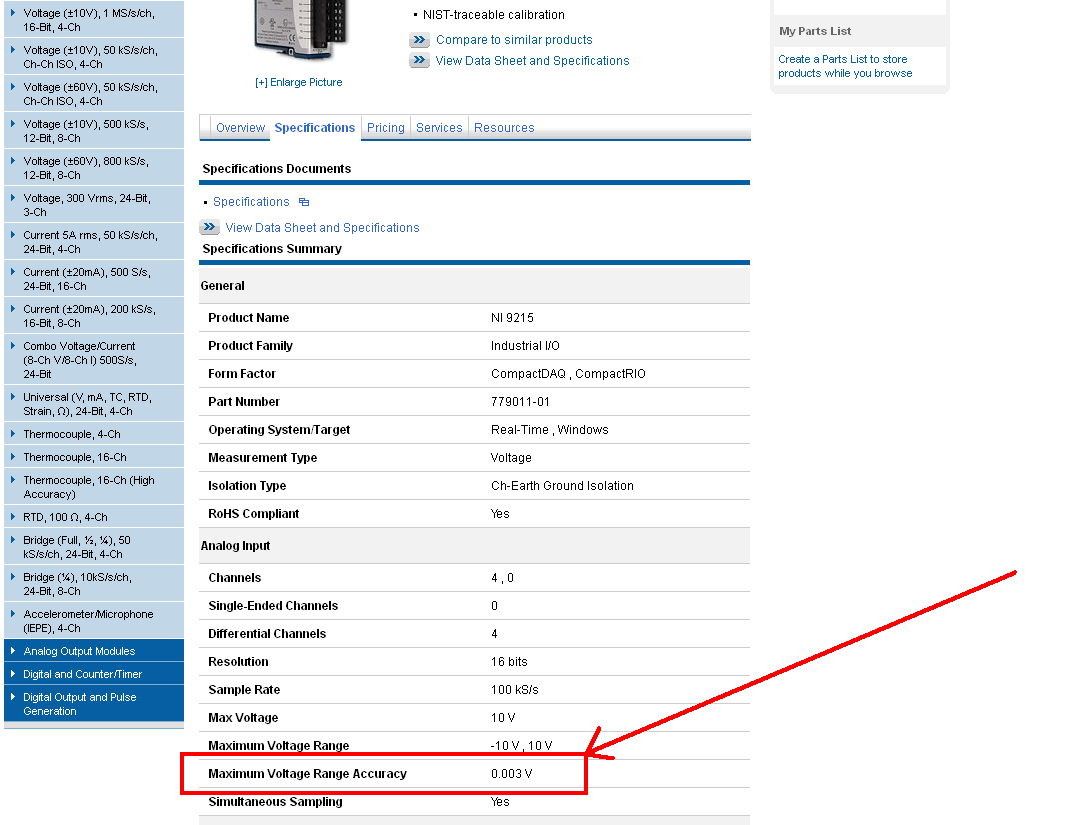1079x825 pixels.
Task: Click the 0.003 V accuracy value
Action: [x=511, y=774]
